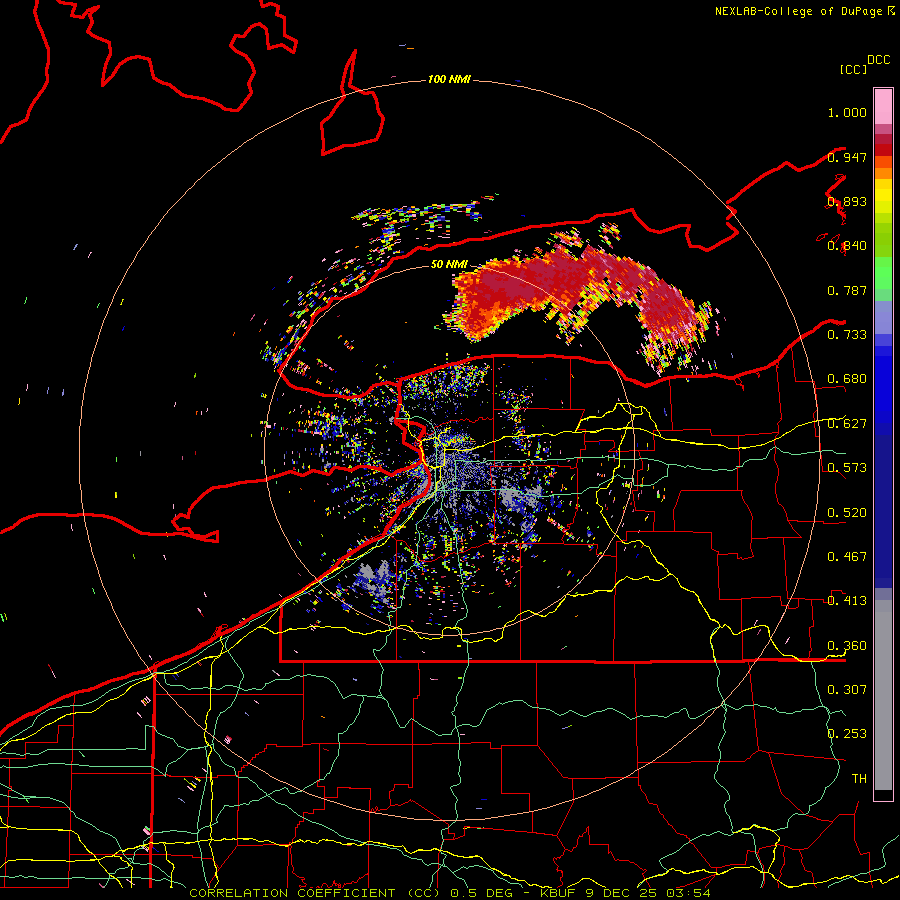Click the 0.680 colorbar value
The width and height of the screenshot is (900, 900).
(x=847, y=379)
